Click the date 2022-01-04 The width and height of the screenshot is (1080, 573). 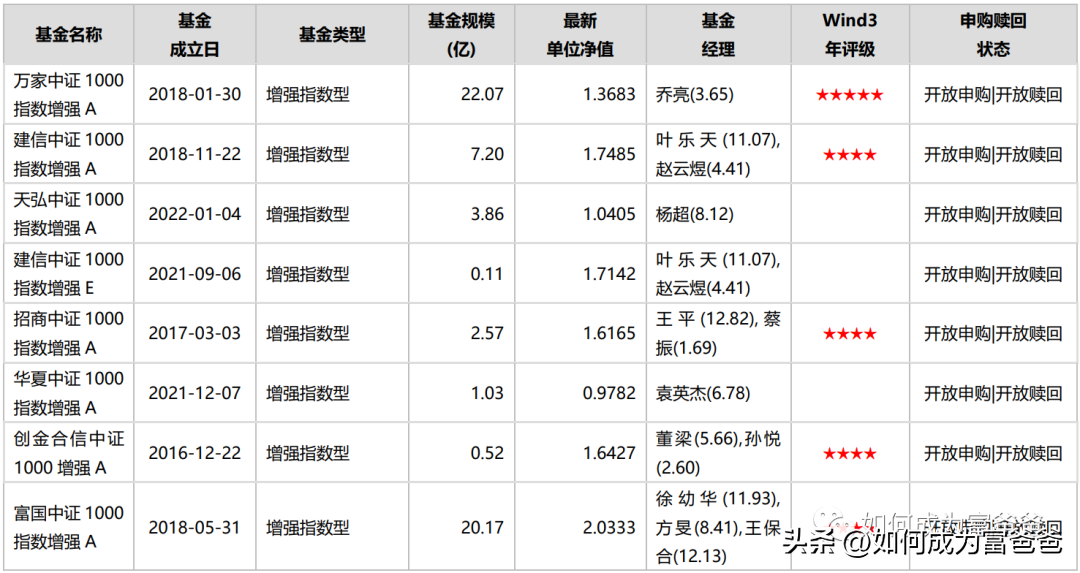[x=195, y=214]
